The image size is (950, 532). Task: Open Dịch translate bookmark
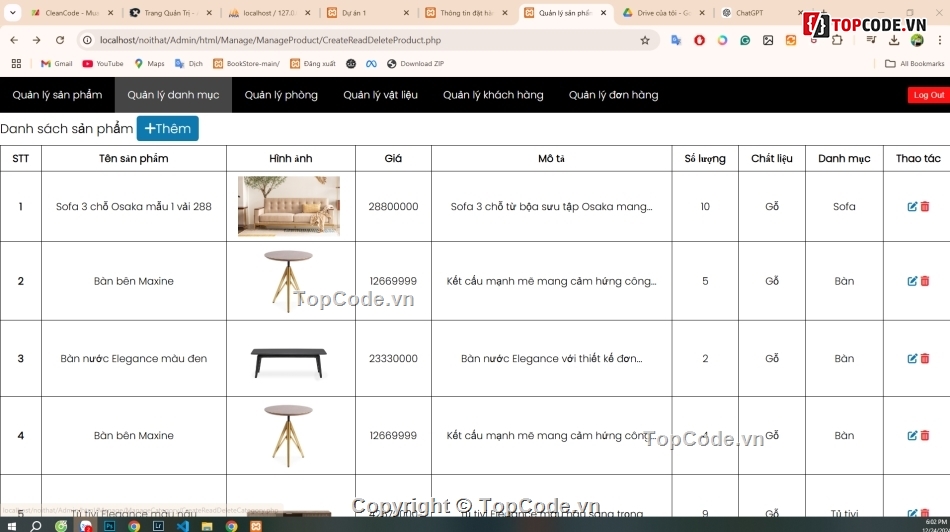[x=189, y=64]
